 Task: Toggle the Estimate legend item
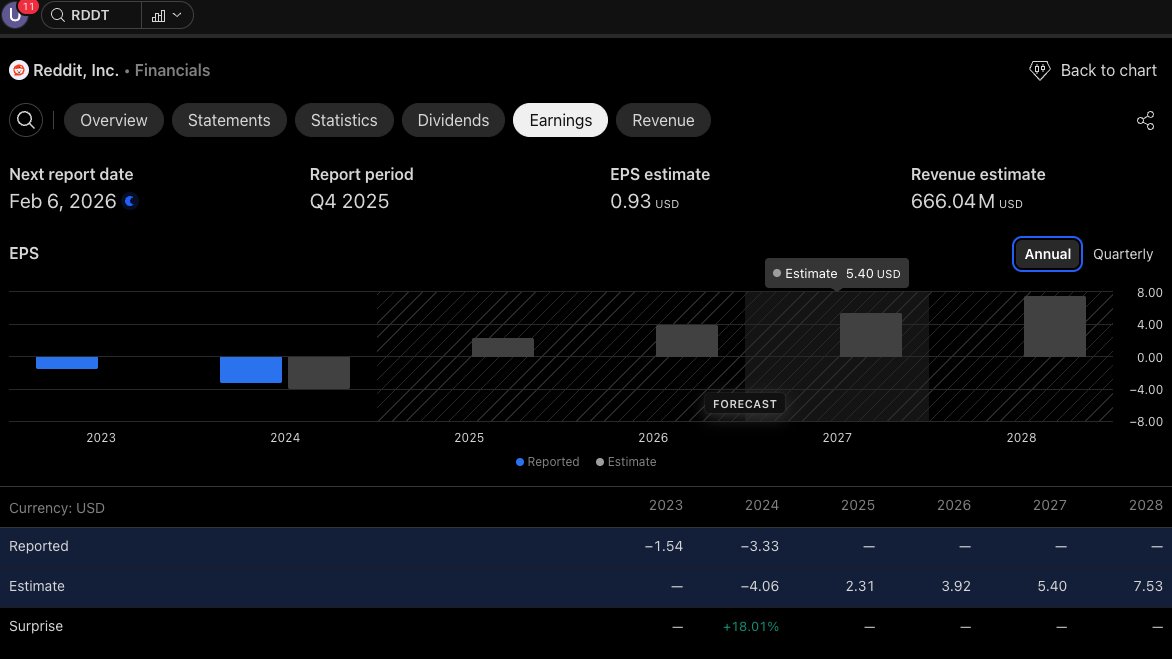click(626, 462)
